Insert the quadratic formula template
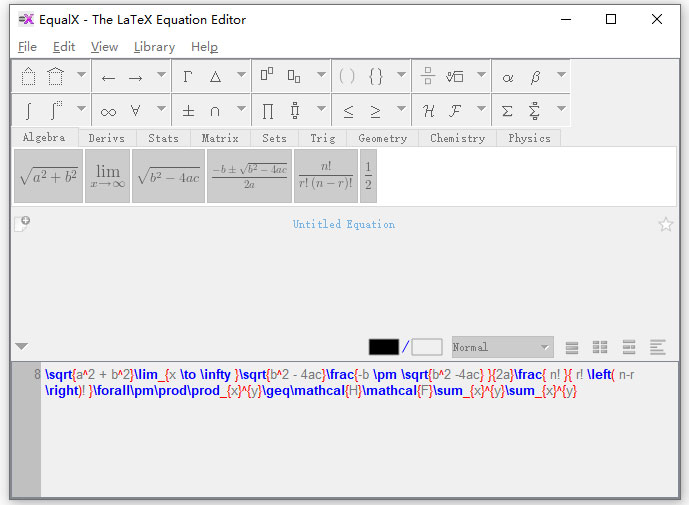The image size is (689, 505). [249, 176]
